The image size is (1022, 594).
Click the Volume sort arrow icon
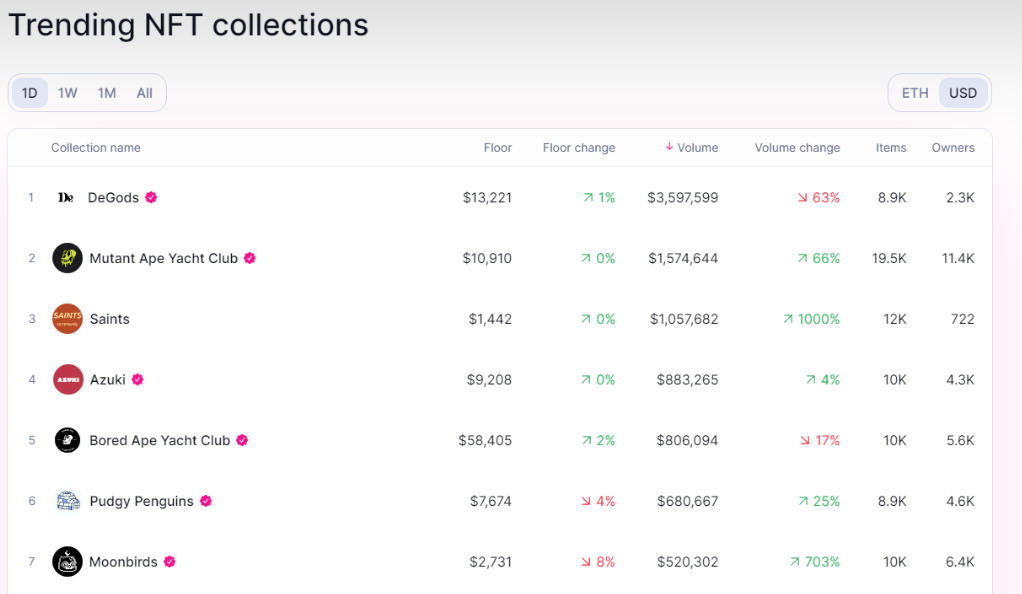click(669, 147)
